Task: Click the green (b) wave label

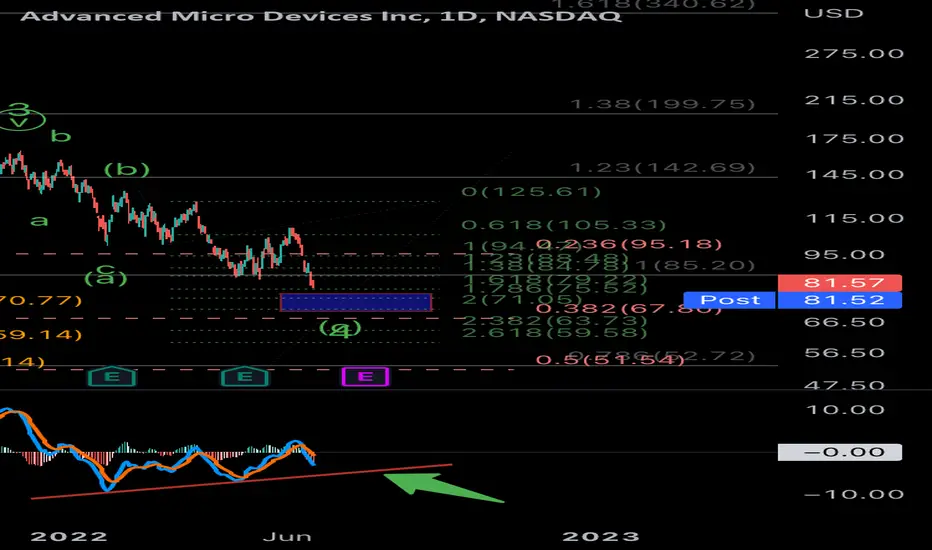Action: [x=127, y=170]
